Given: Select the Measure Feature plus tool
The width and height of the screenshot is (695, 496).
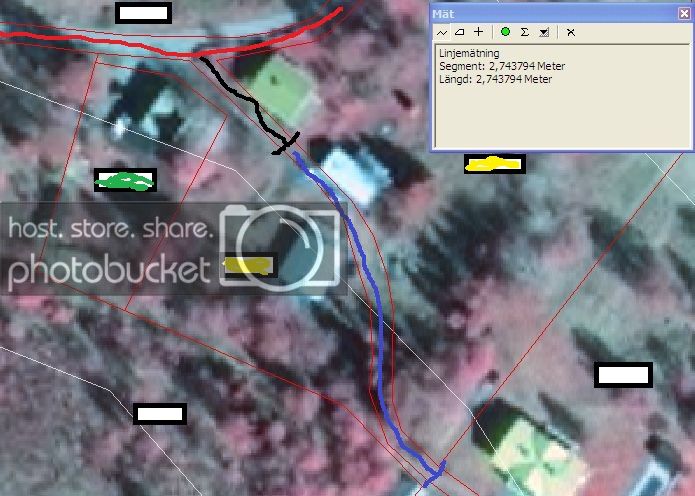Looking at the screenshot, I should [478, 32].
